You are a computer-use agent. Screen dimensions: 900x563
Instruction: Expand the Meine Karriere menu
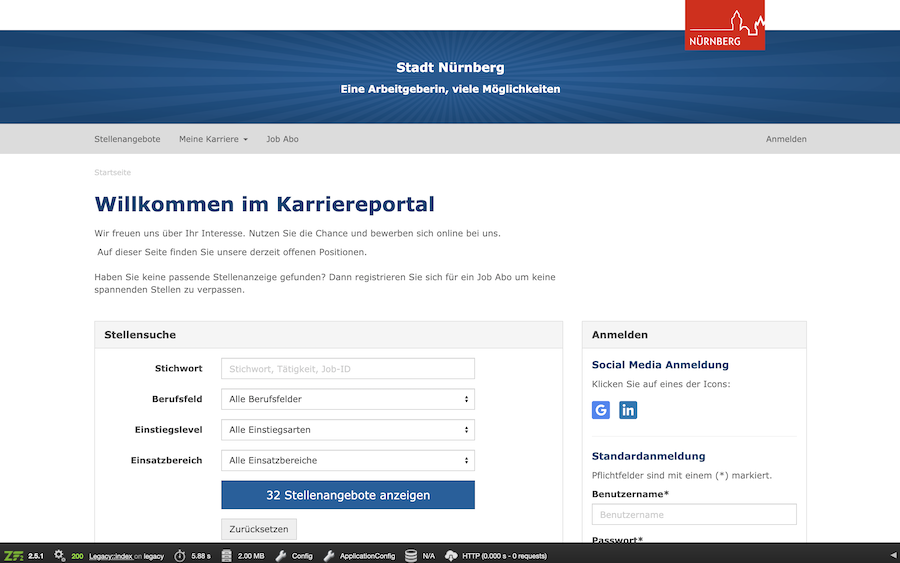[x=213, y=139]
